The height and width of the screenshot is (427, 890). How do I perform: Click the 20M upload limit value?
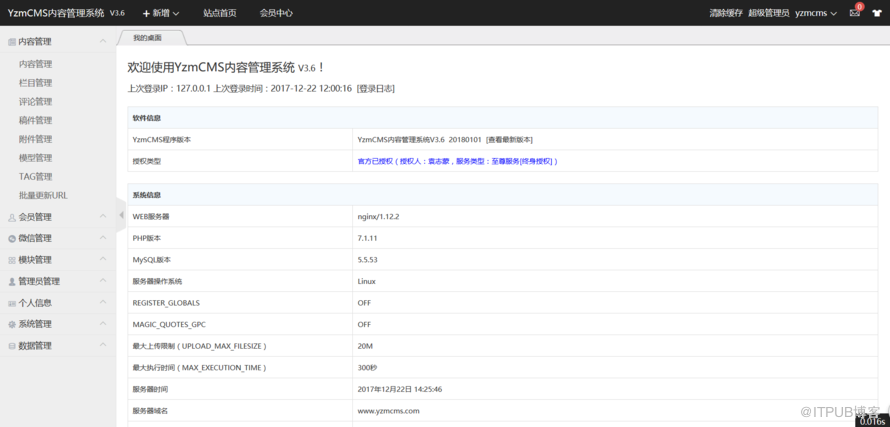(365, 346)
